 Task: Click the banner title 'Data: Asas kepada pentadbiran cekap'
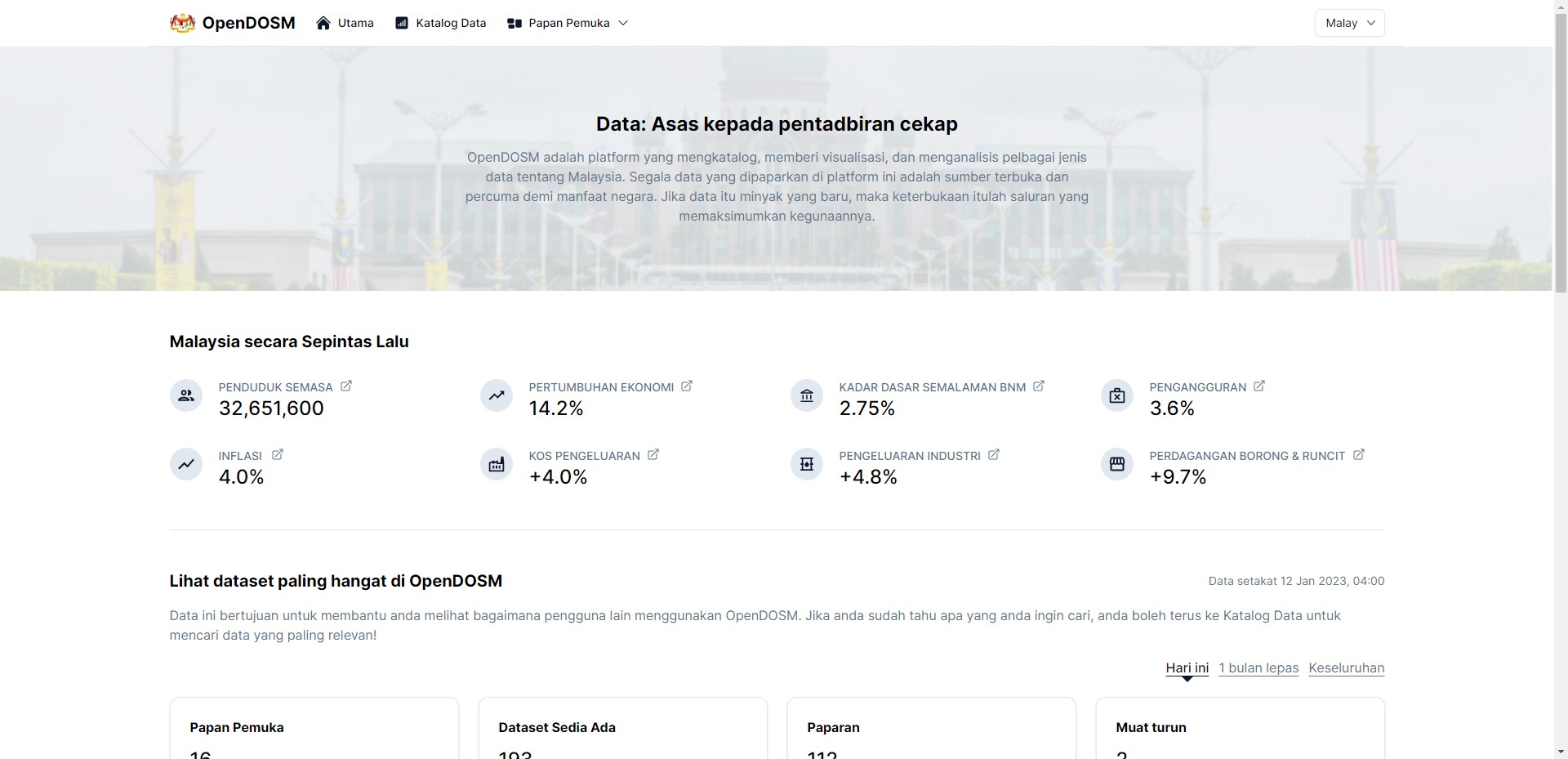pos(777,124)
